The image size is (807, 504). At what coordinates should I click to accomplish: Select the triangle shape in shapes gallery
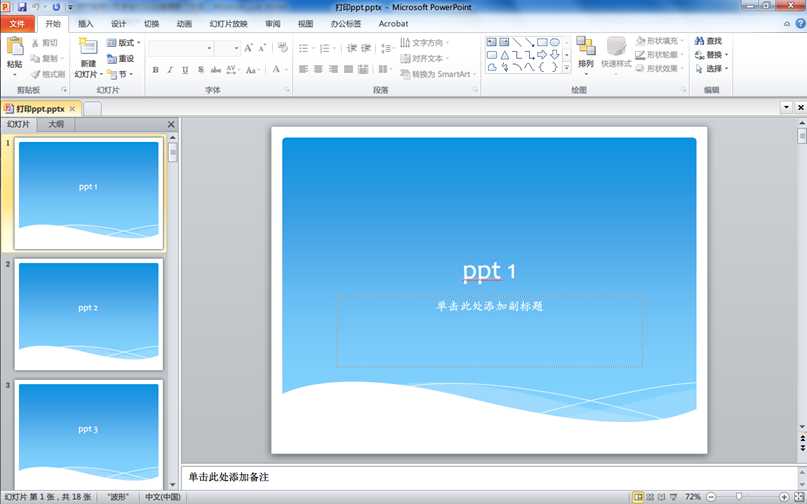point(505,55)
